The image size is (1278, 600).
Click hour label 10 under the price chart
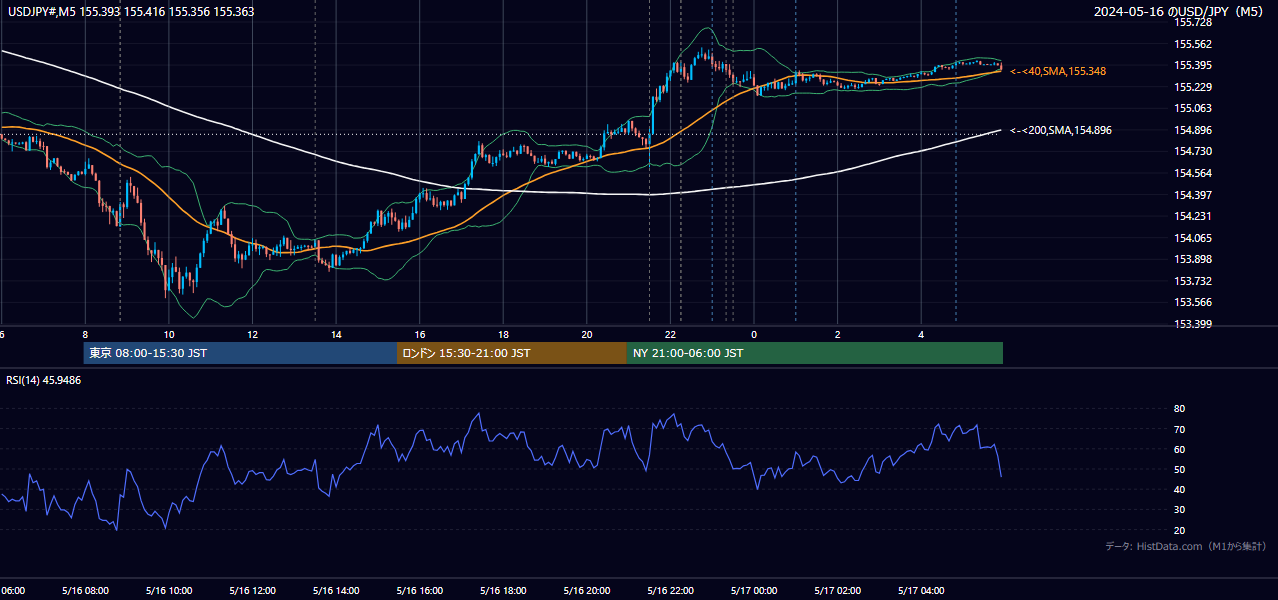[x=169, y=334]
